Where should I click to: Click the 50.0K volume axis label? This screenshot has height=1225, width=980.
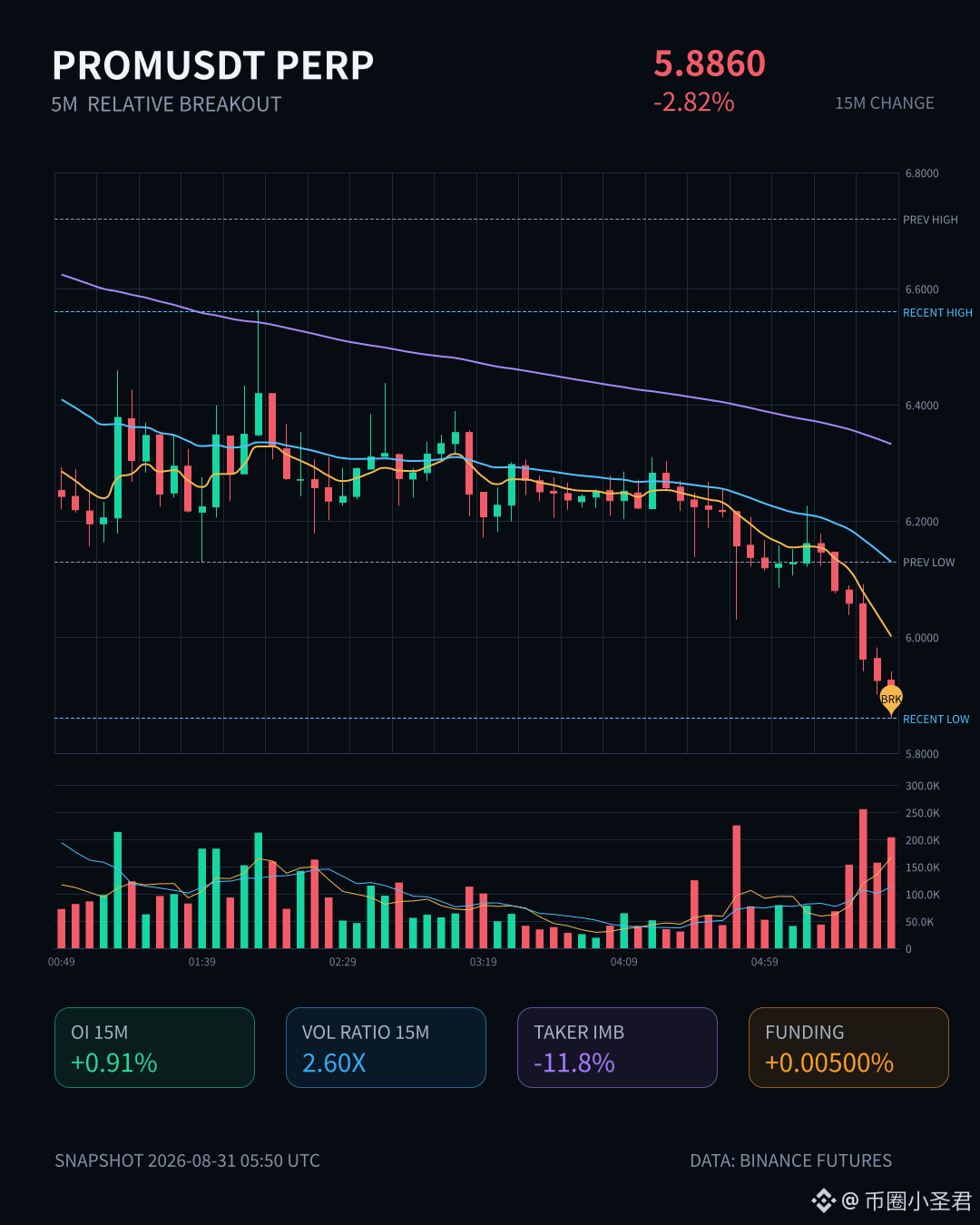(920, 922)
